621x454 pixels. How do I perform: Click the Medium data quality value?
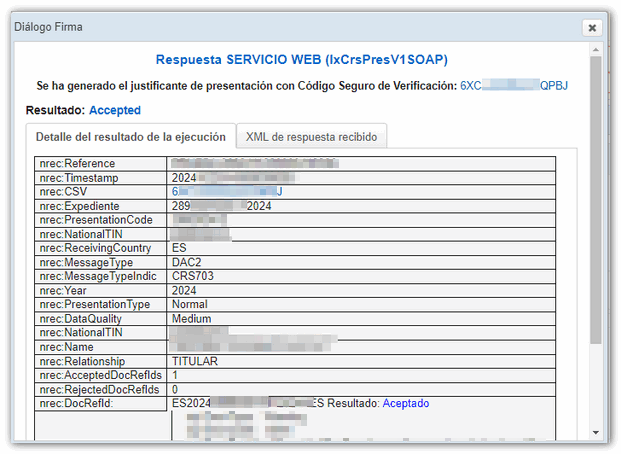point(192,319)
